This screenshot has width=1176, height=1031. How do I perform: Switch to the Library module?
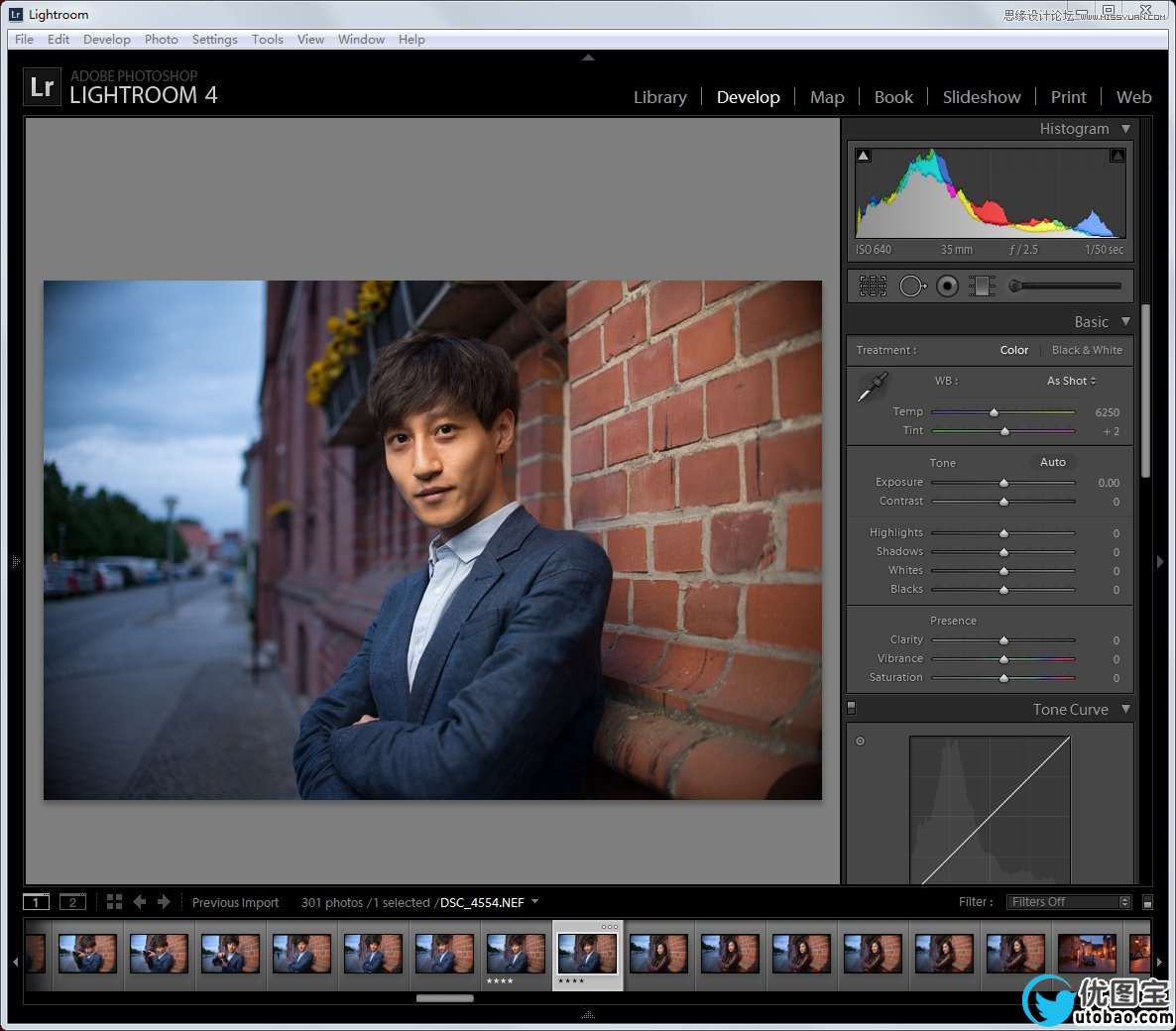point(660,97)
